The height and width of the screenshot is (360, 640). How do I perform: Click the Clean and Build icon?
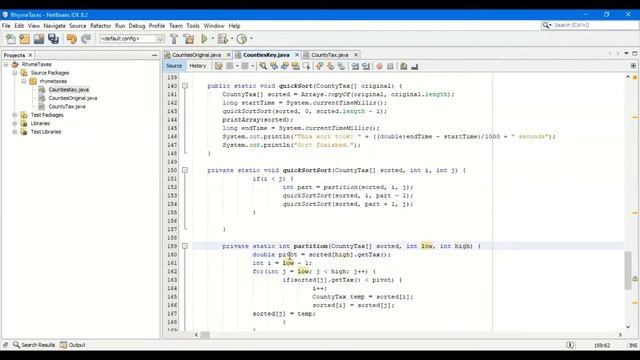click(189, 39)
